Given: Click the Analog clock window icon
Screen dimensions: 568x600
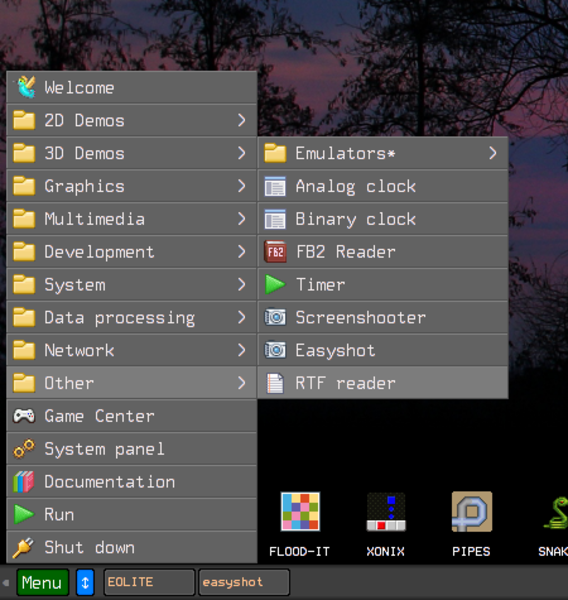Looking at the screenshot, I should tap(275, 186).
